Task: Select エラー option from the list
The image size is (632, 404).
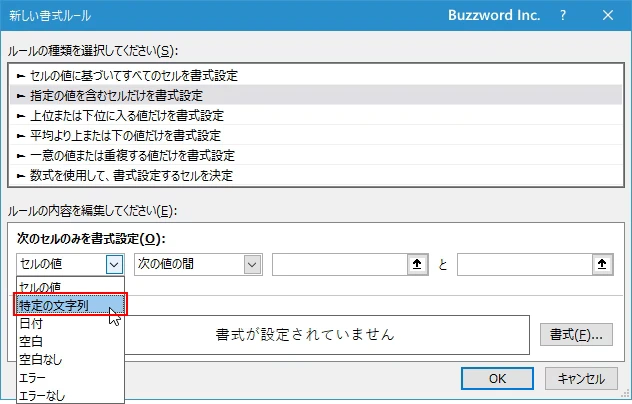Action: (70, 378)
